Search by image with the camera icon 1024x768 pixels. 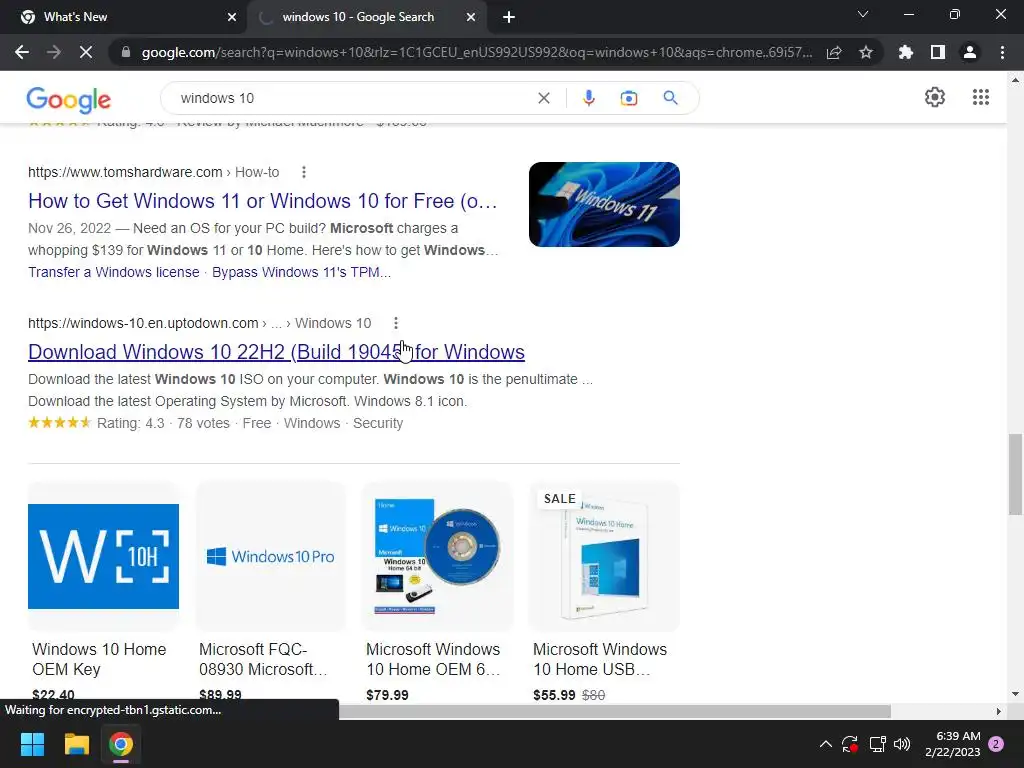pos(629,98)
